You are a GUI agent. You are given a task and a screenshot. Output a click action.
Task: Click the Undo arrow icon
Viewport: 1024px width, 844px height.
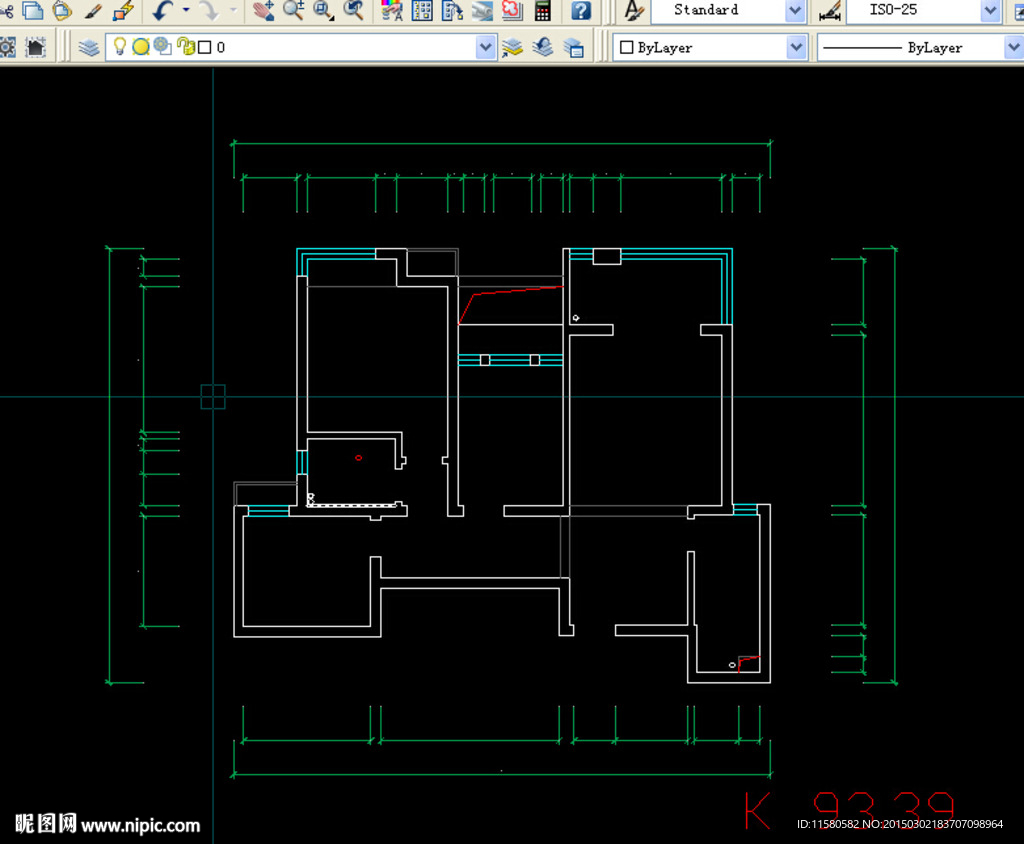click(164, 11)
